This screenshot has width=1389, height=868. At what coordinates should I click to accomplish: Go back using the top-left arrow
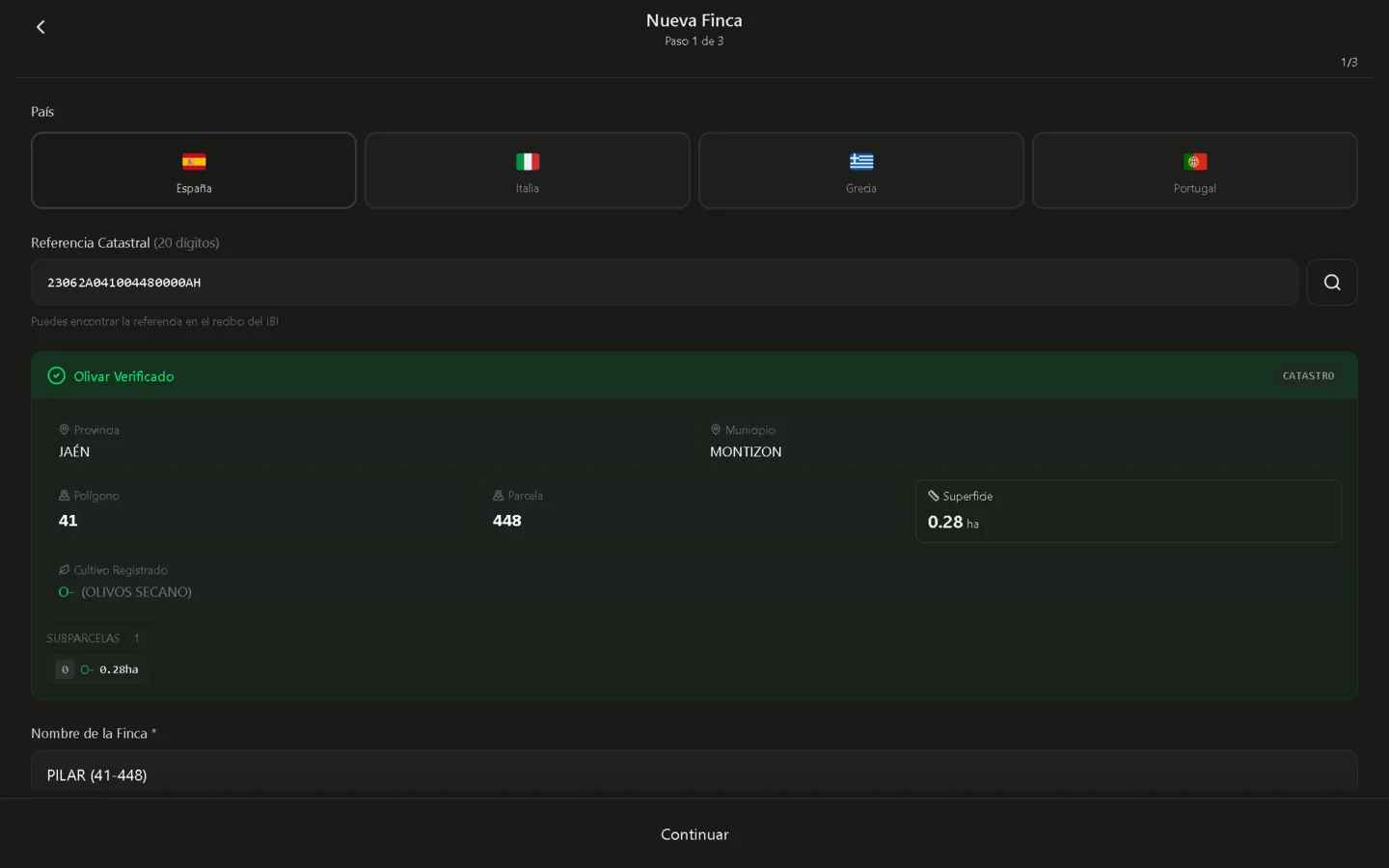[41, 27]
